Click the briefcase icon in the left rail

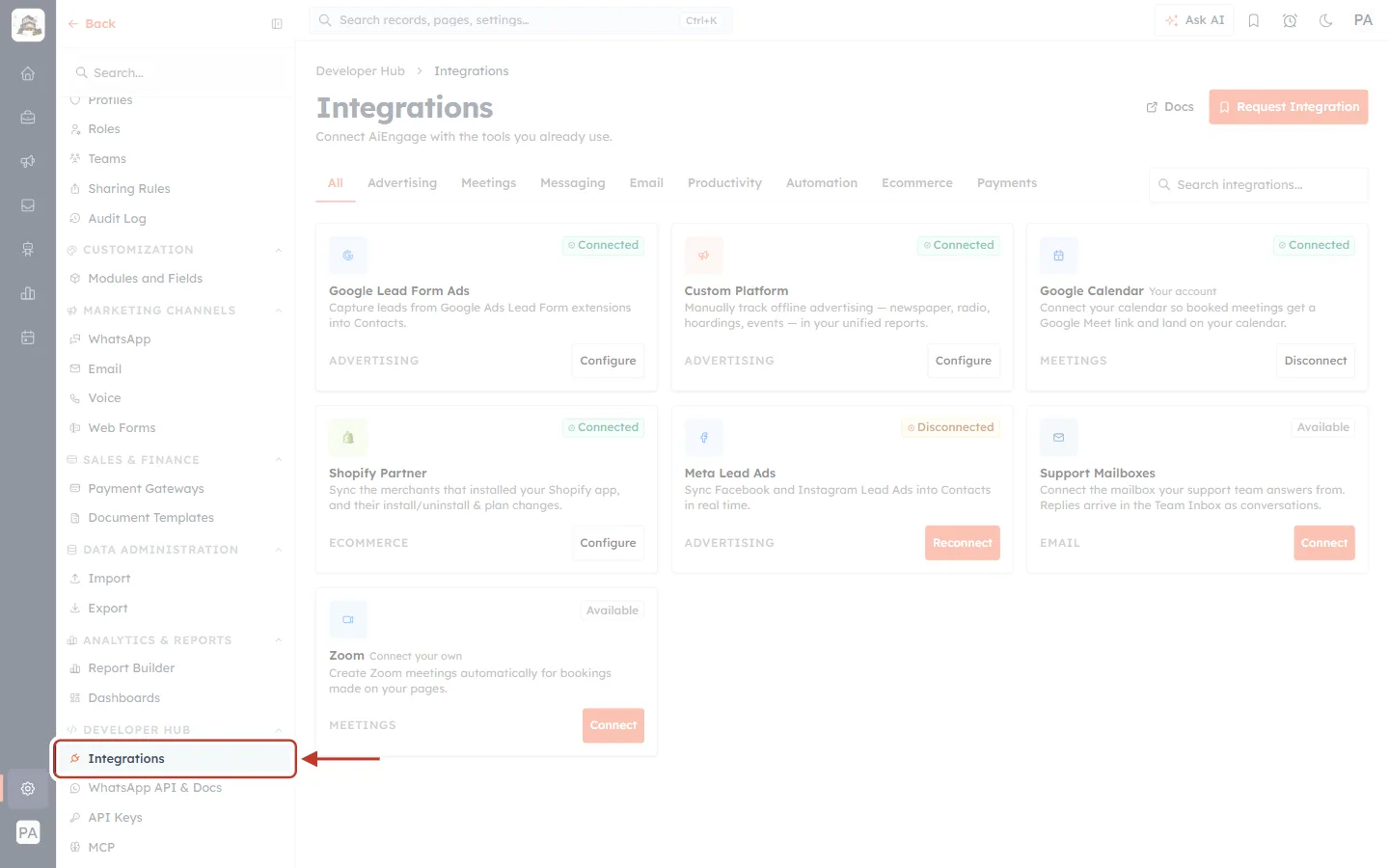pyautogui.click(x=28, y=118)
